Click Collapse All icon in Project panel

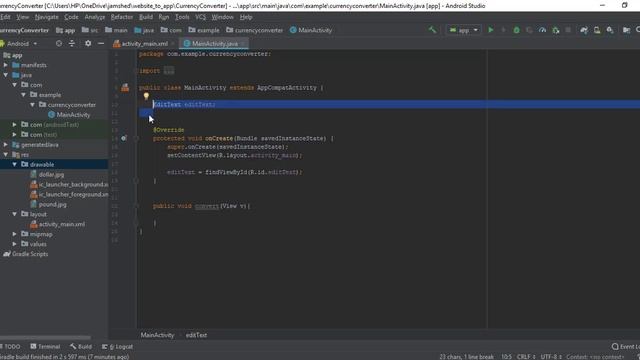(x=72, y=43)
